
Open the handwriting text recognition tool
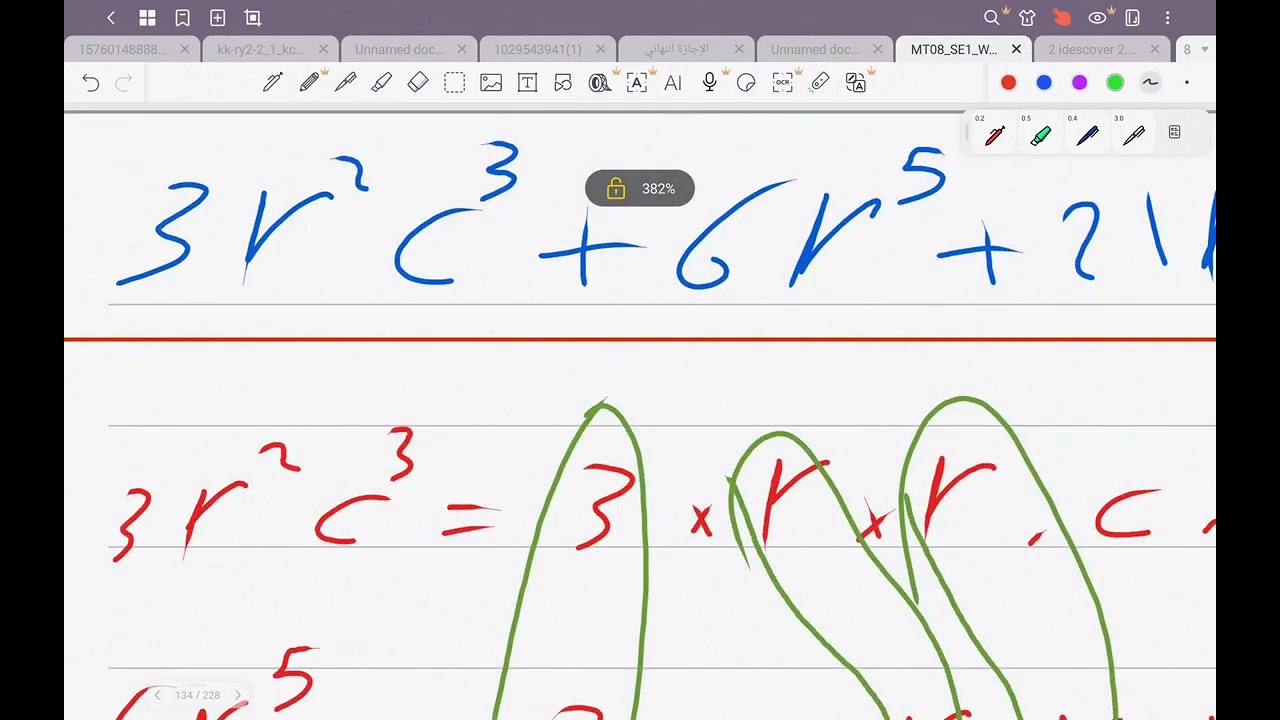point(637,83)
